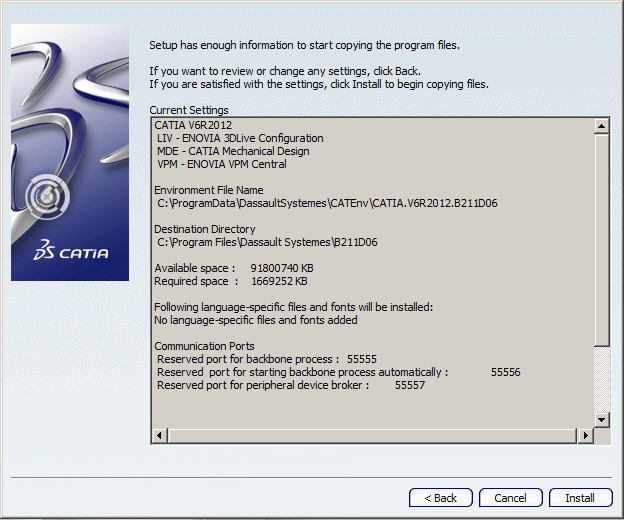Screen dimensions: 624x520
Task: Click the Program Files destination path
Action: (267, 242)
